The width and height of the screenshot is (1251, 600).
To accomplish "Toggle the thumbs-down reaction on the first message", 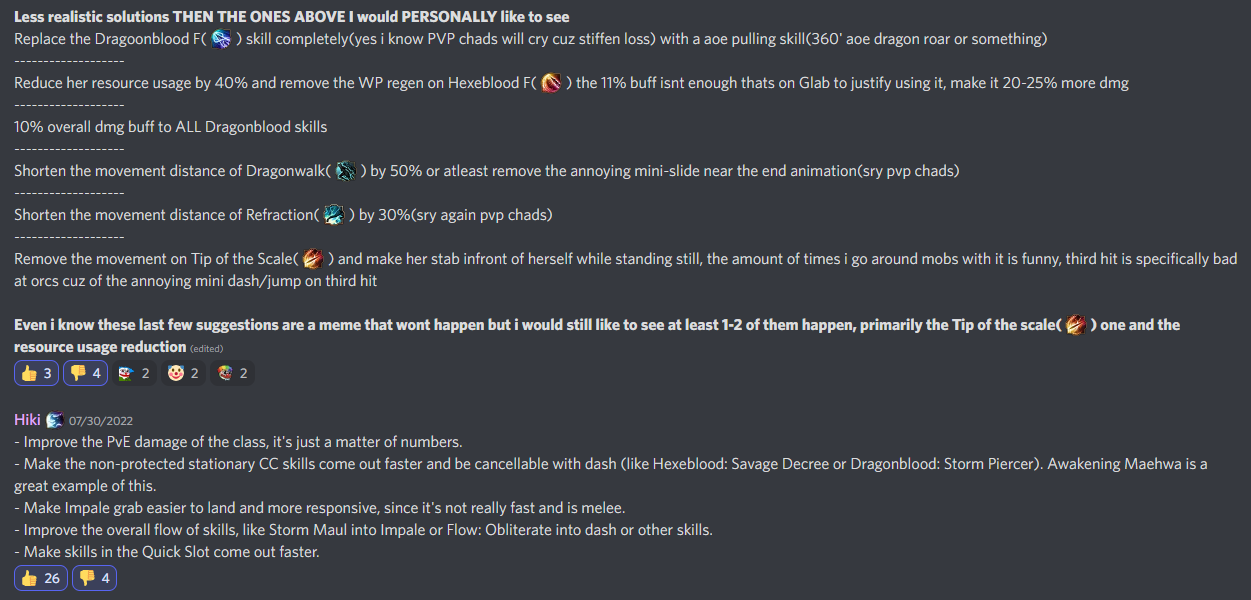I will (86, 373).
